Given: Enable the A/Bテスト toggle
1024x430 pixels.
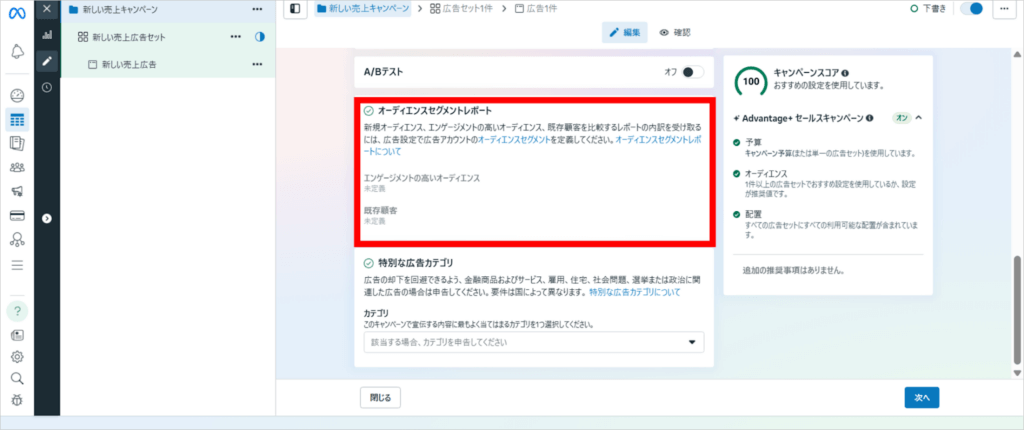Looking at the screenshot, I should [x=692, y=72].
